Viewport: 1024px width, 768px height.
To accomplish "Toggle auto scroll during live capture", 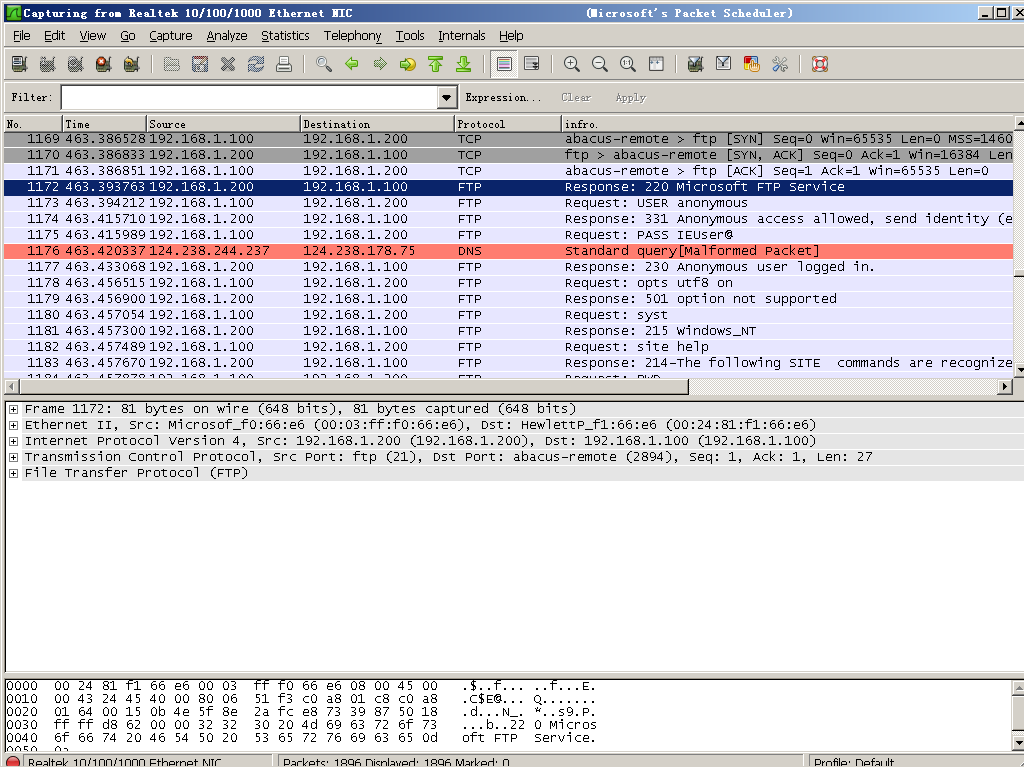I will (x=532, y=64).
